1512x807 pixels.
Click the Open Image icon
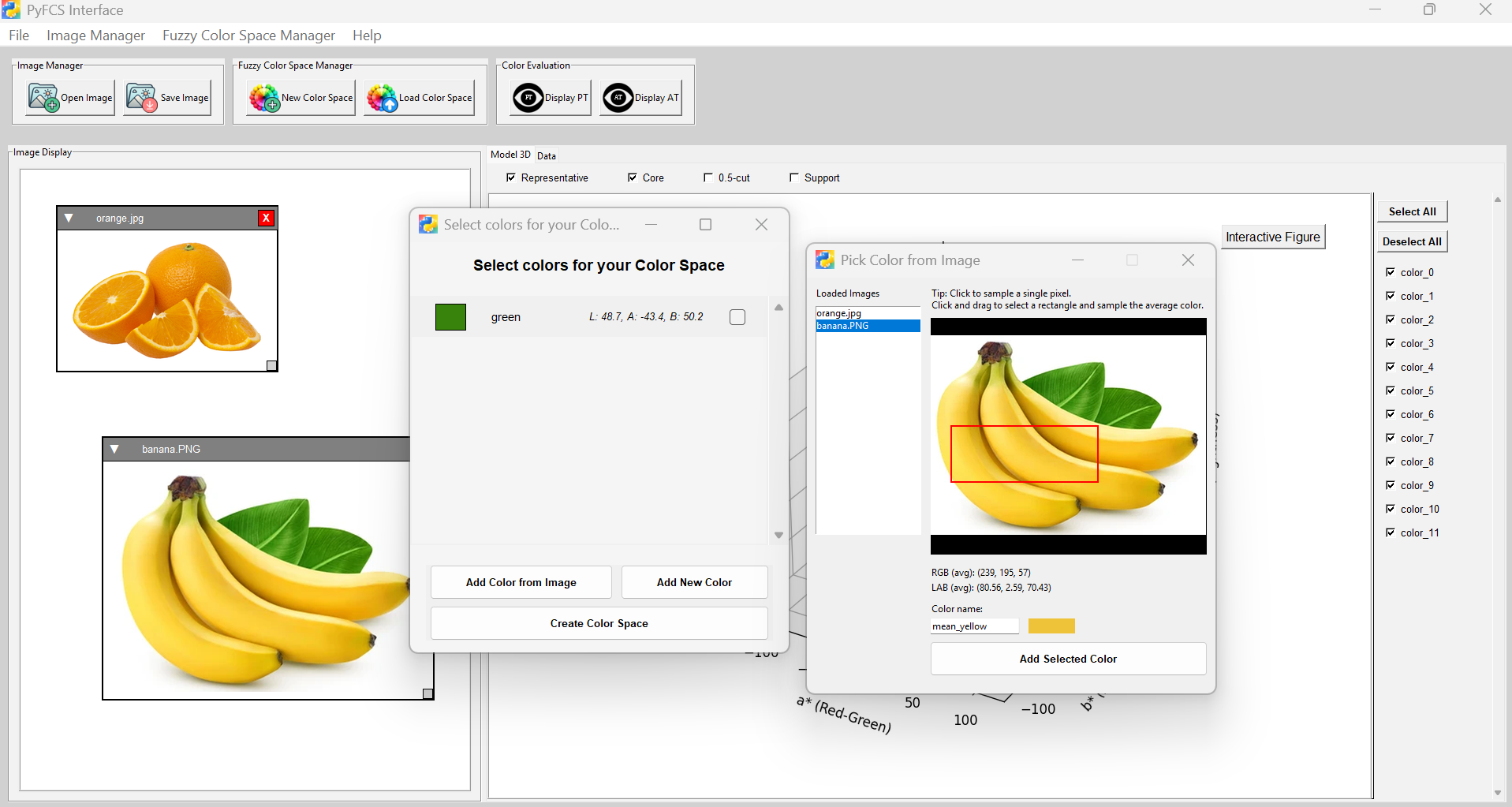pos(44,98)
